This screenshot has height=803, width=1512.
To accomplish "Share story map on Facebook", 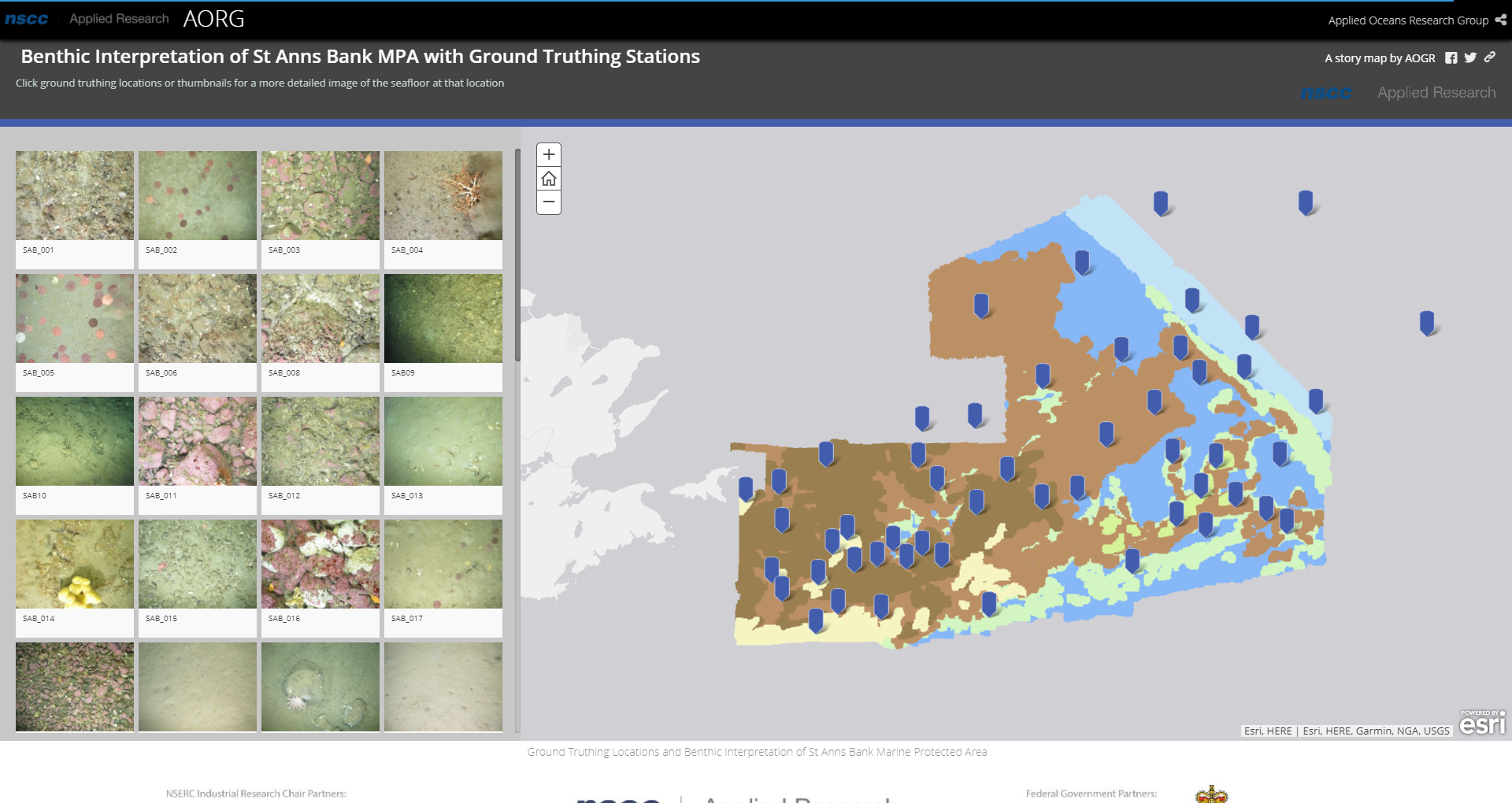I will (1451, 58).
